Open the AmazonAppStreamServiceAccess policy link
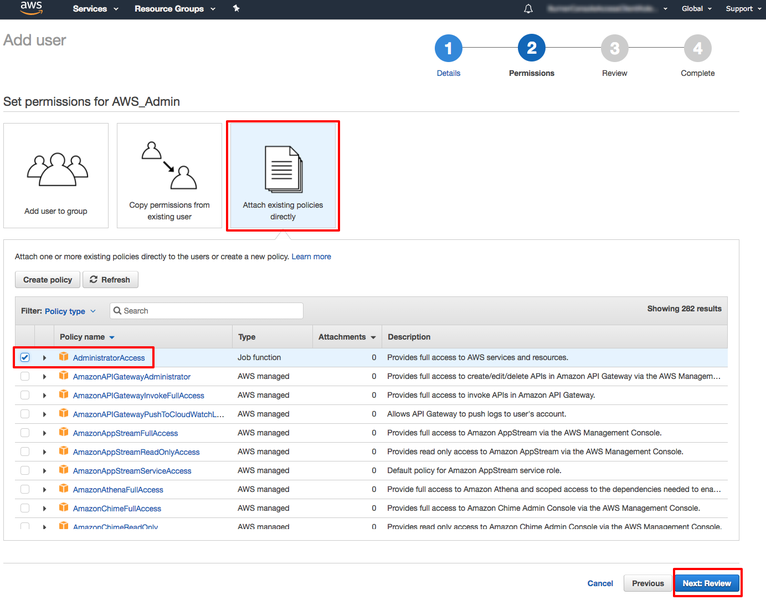The image size is (766, 600). [132, 471]
